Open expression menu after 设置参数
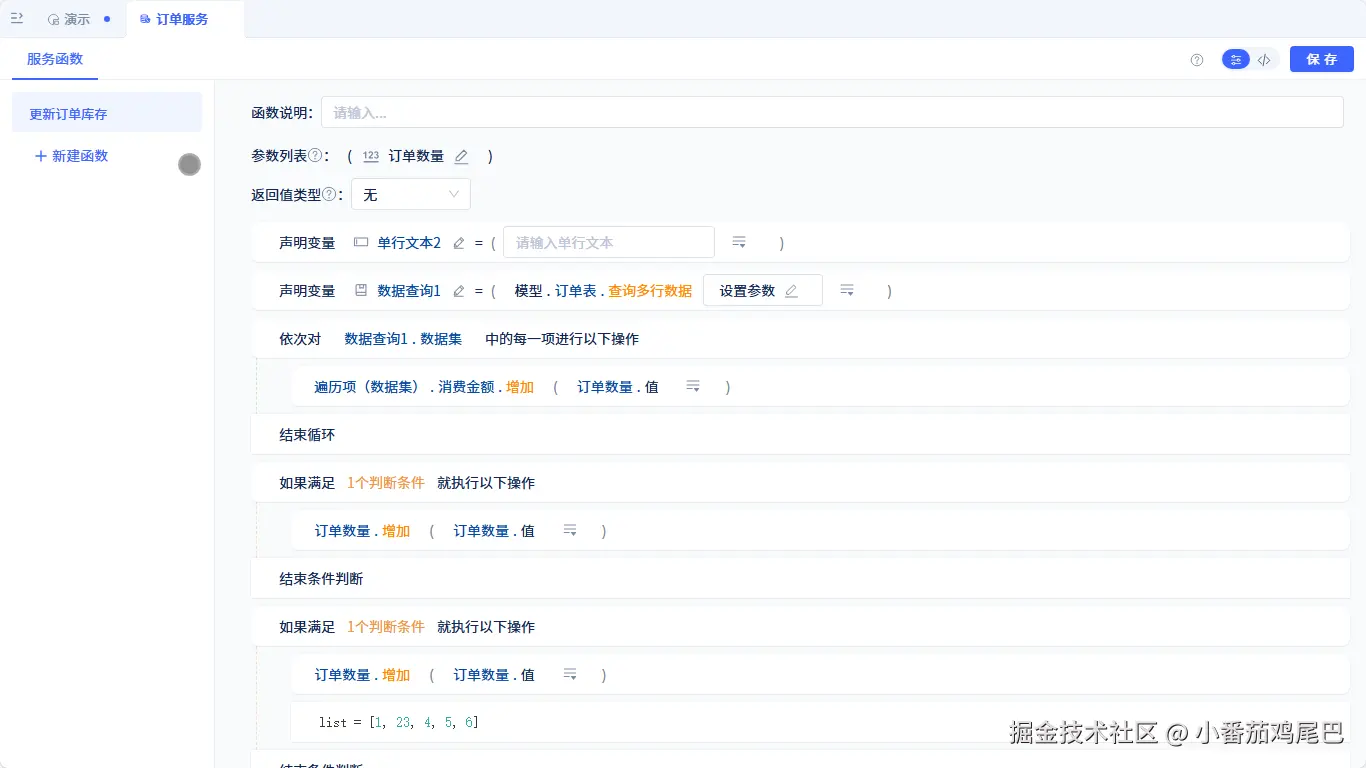The image size is (1366, 768). point(847,290)
